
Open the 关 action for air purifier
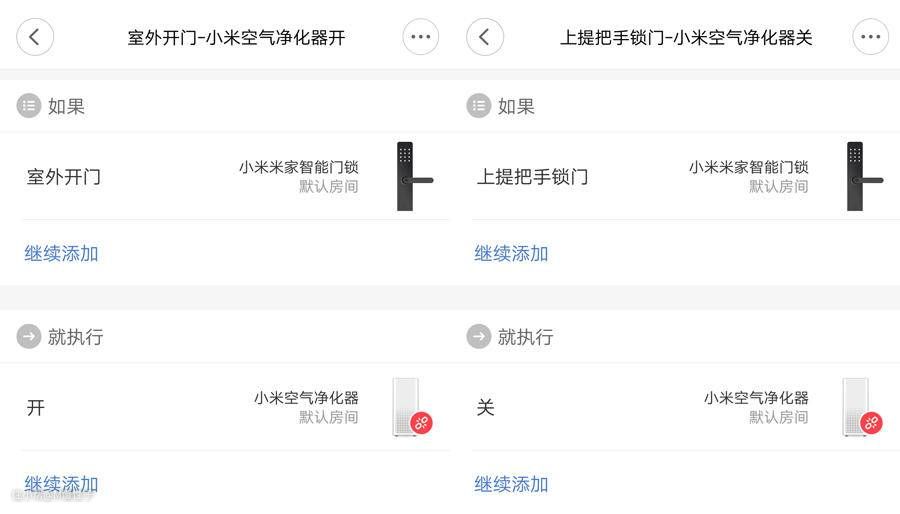pos(486,408)
